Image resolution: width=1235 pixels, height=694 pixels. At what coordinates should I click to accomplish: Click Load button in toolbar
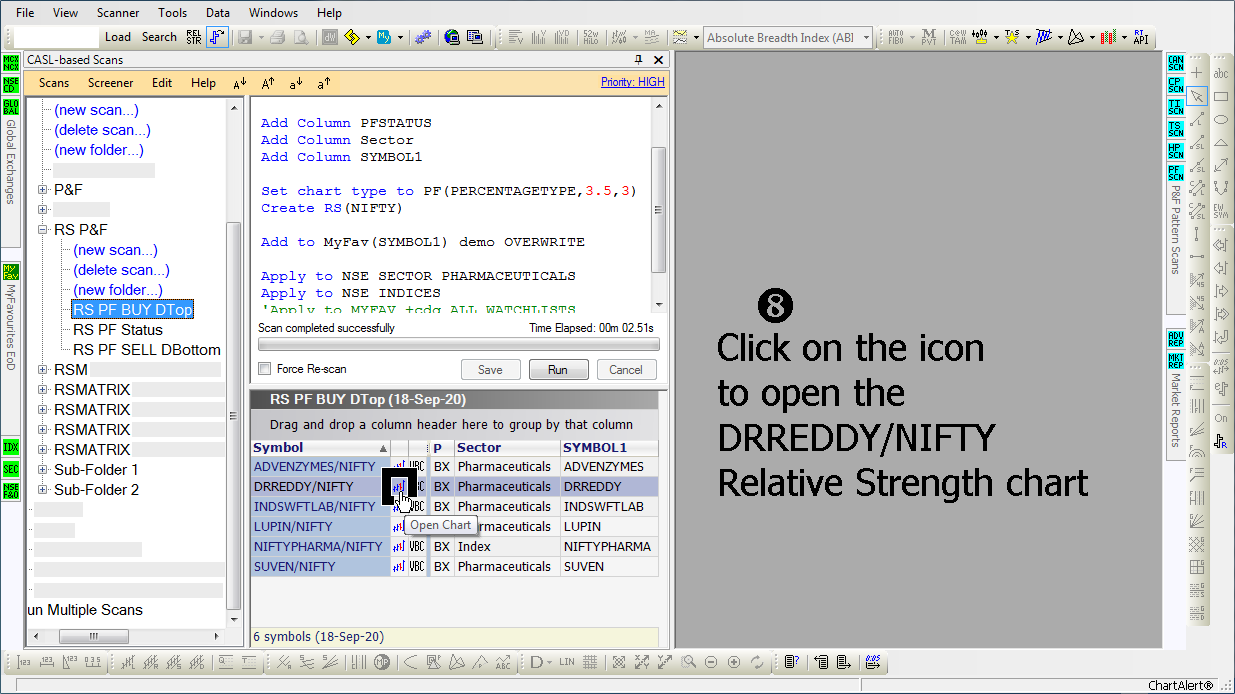pyautogui.click(x=118, y=37)
